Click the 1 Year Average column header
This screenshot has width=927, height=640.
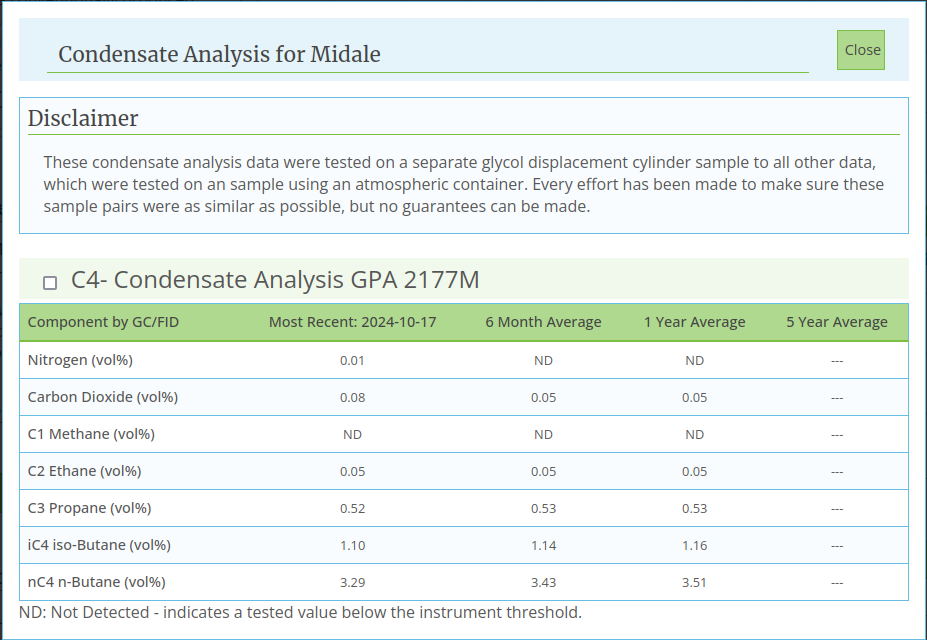pos(695,322)
